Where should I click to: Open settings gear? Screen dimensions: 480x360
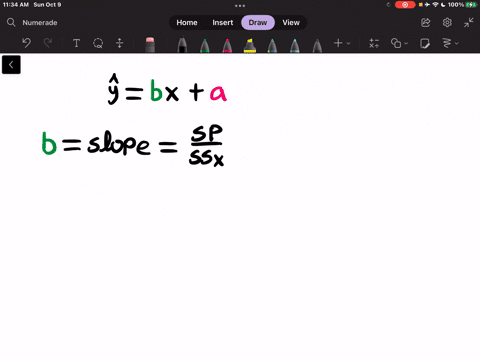447,23
